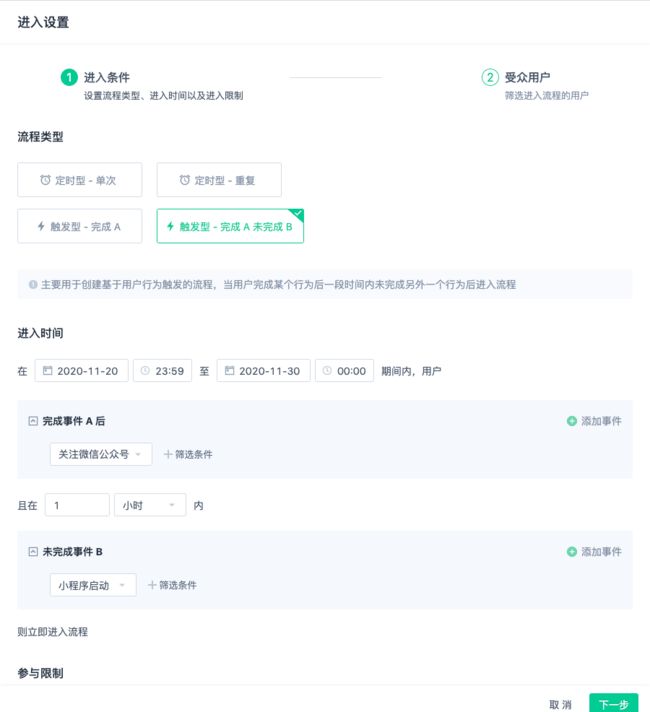This screenshot has width=650, height=712.
Task: Open the 小时 time unit dropdown
Action: tap(150, 505)
